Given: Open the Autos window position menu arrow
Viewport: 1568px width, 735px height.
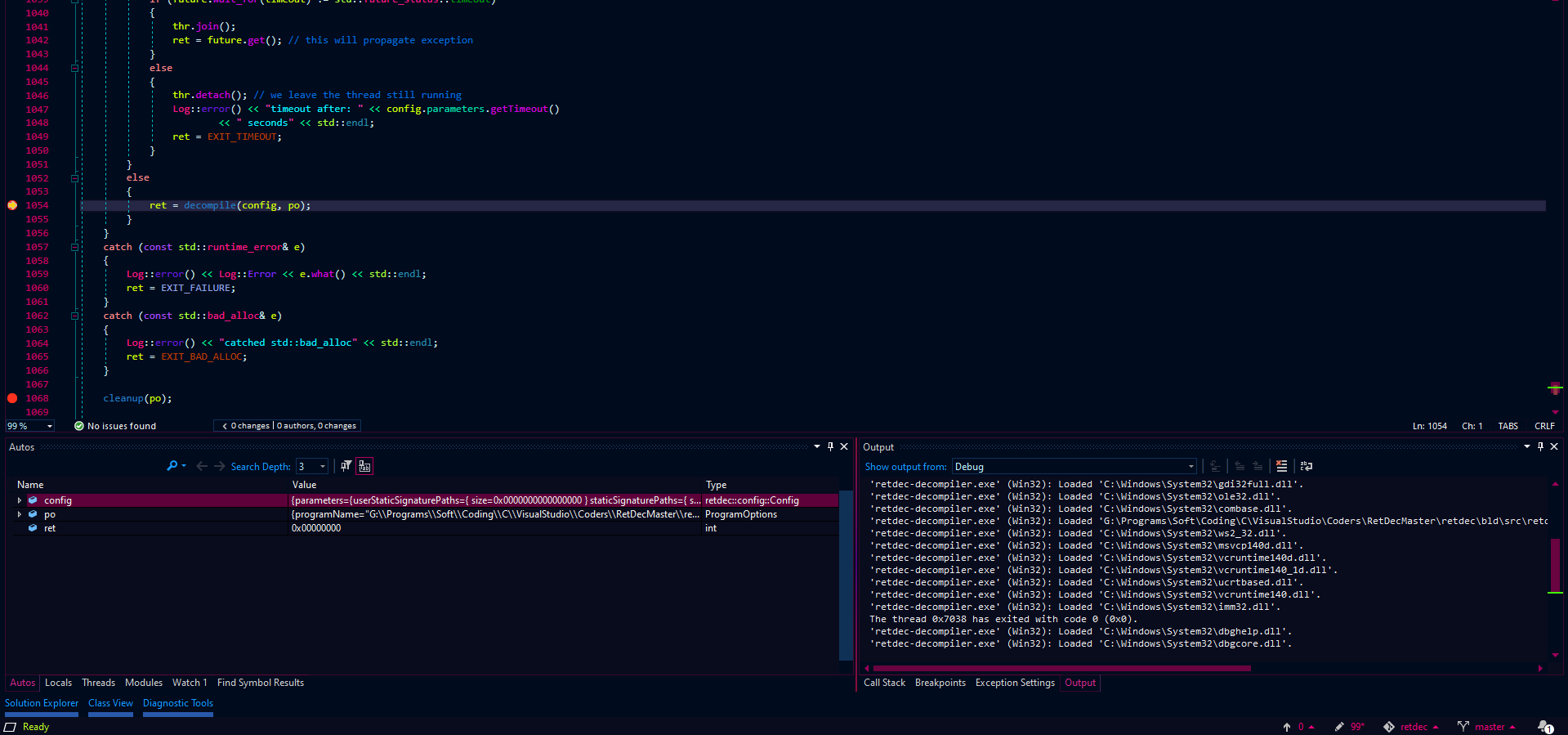Looking at the screenshot, I should [816, 446].
